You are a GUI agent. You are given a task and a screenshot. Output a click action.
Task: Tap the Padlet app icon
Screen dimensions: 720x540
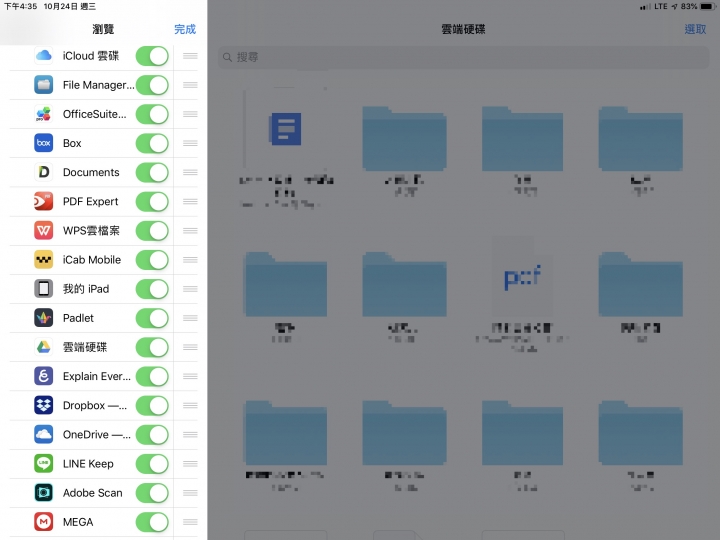(44, 318)
